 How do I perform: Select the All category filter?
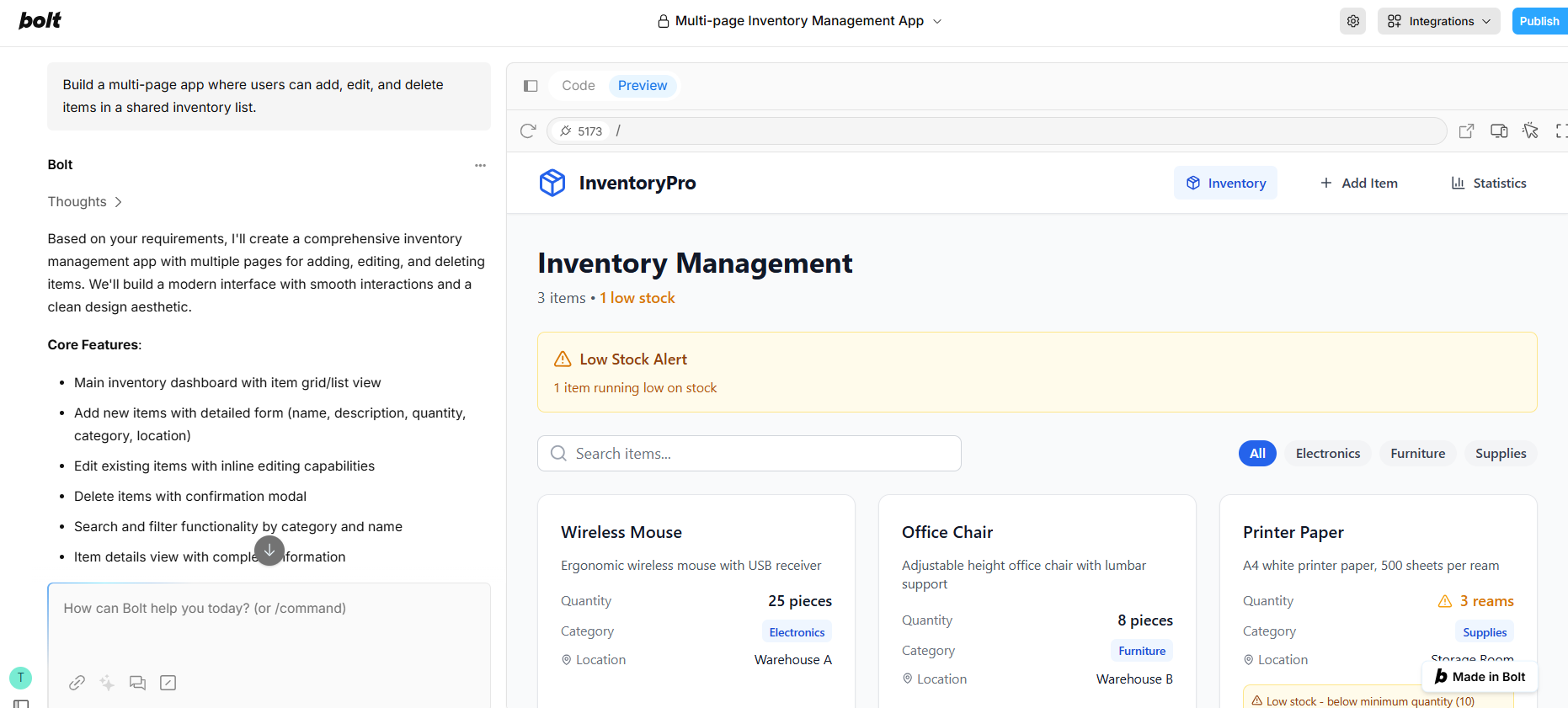coord(1257,454)
